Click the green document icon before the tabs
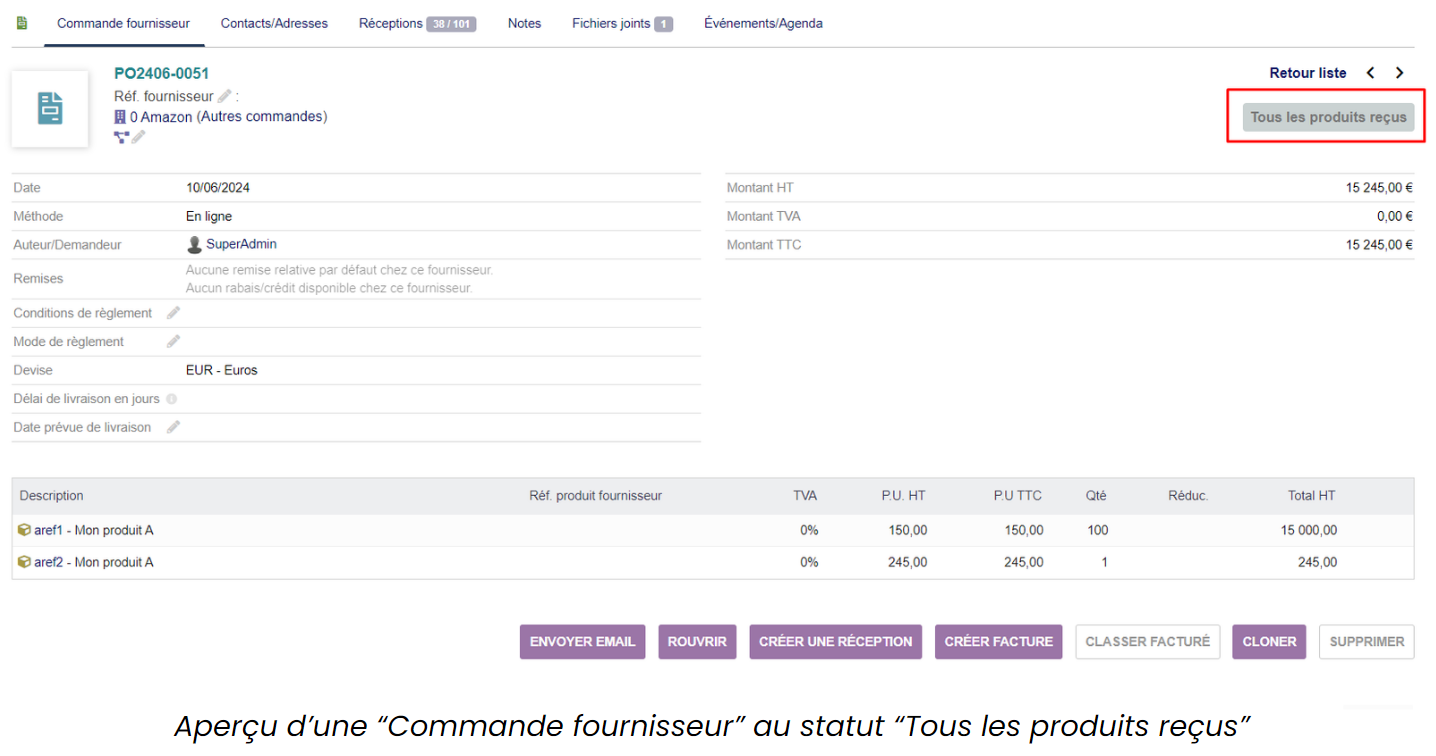 [22, 23]
